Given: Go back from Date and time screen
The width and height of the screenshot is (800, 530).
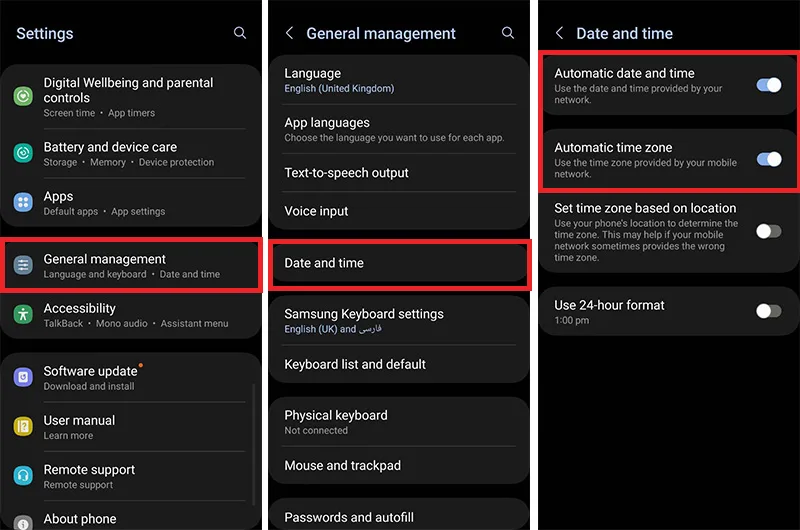Looking at the screenshot, I should point(559,33).
